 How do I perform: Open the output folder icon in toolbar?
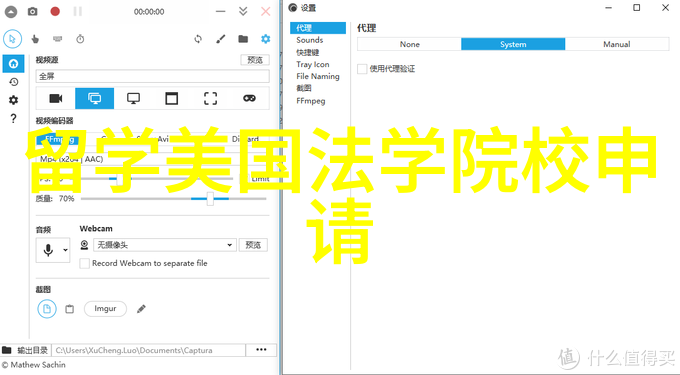point(243,39)
